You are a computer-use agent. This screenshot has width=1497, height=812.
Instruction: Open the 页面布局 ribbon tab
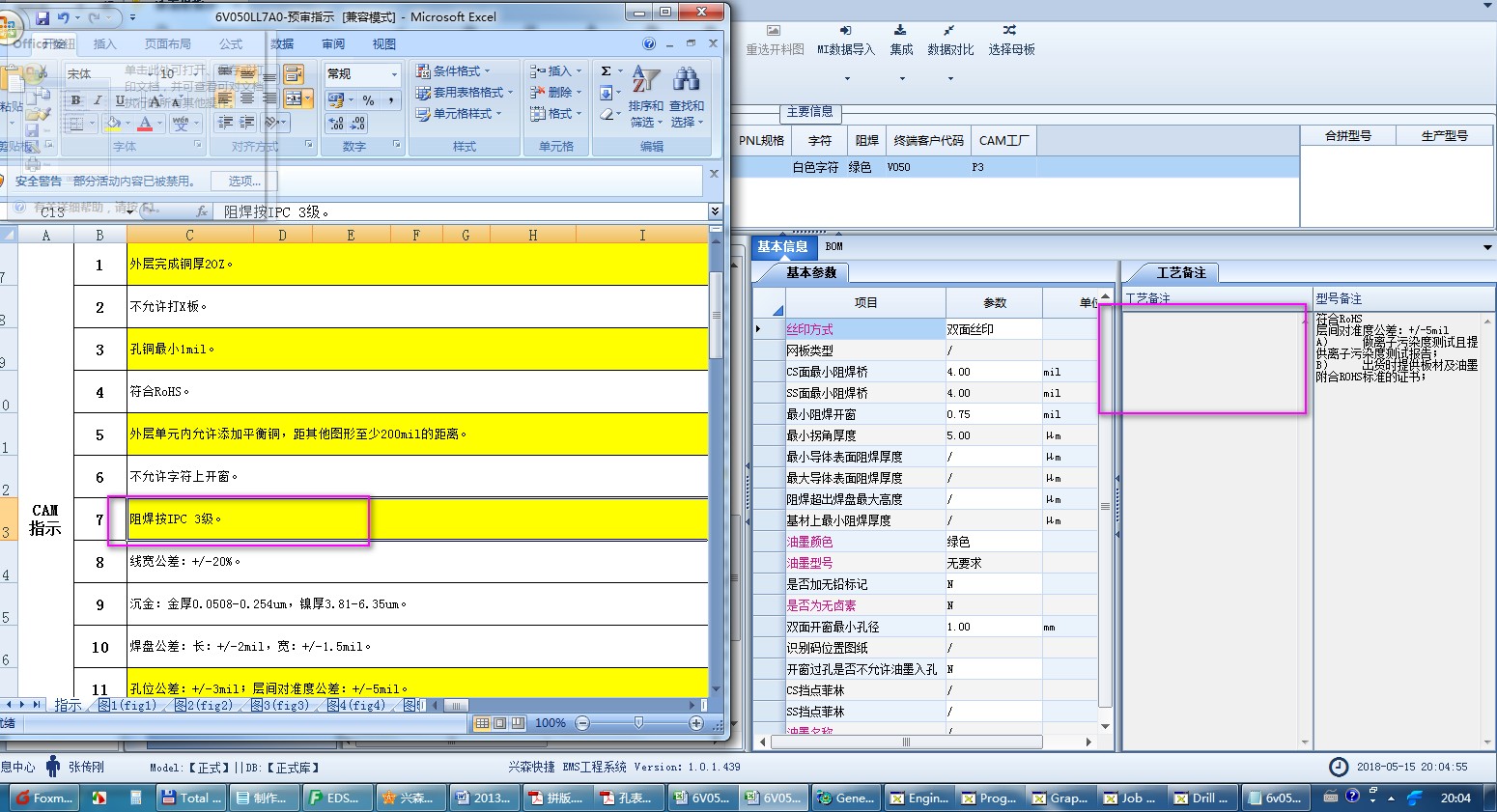tap(168, 44)
